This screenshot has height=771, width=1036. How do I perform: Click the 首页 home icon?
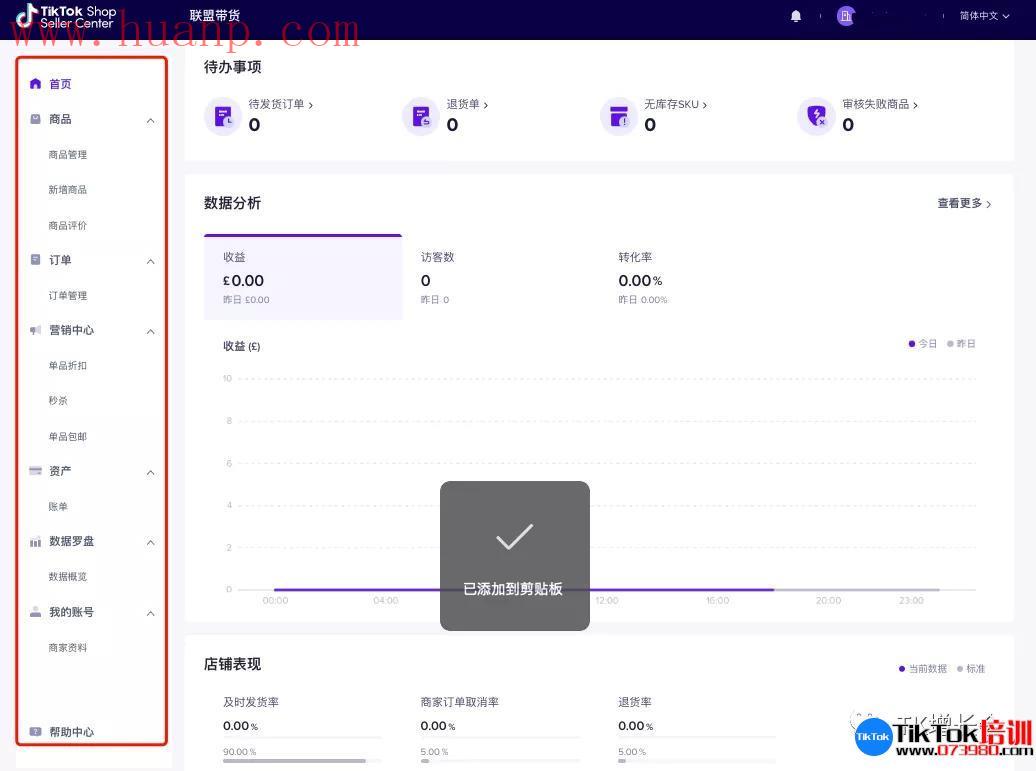coord(36,83)
